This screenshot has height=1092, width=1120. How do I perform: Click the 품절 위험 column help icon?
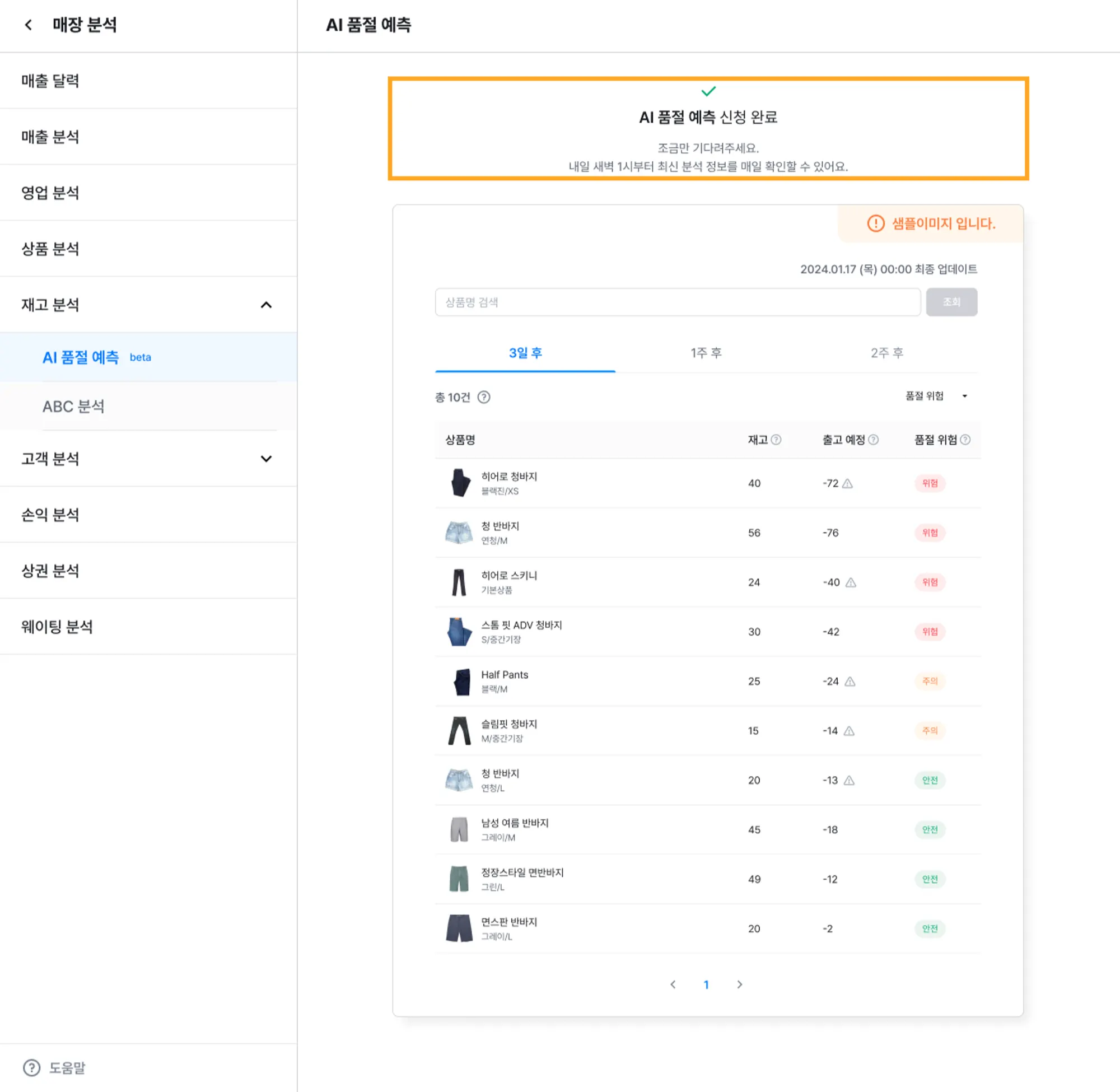point(965,440)
